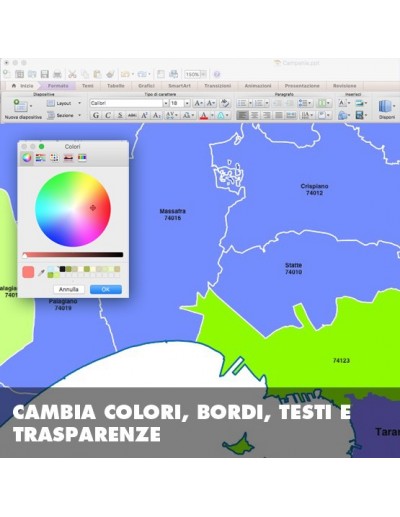This screenshot has width=400, height=517.
Task: Open the Grafici tab
Action: pos(146,86)
